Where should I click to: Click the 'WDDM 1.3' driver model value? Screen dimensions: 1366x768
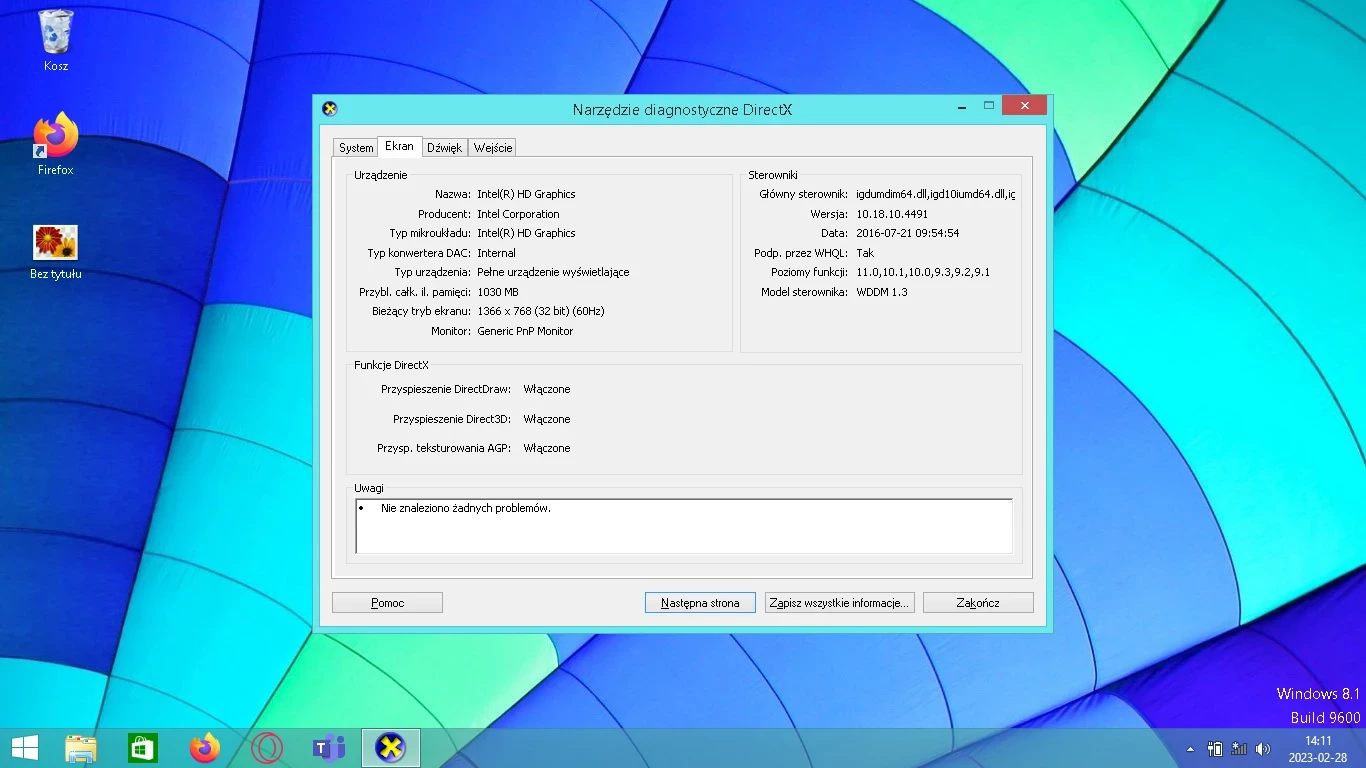882,292
